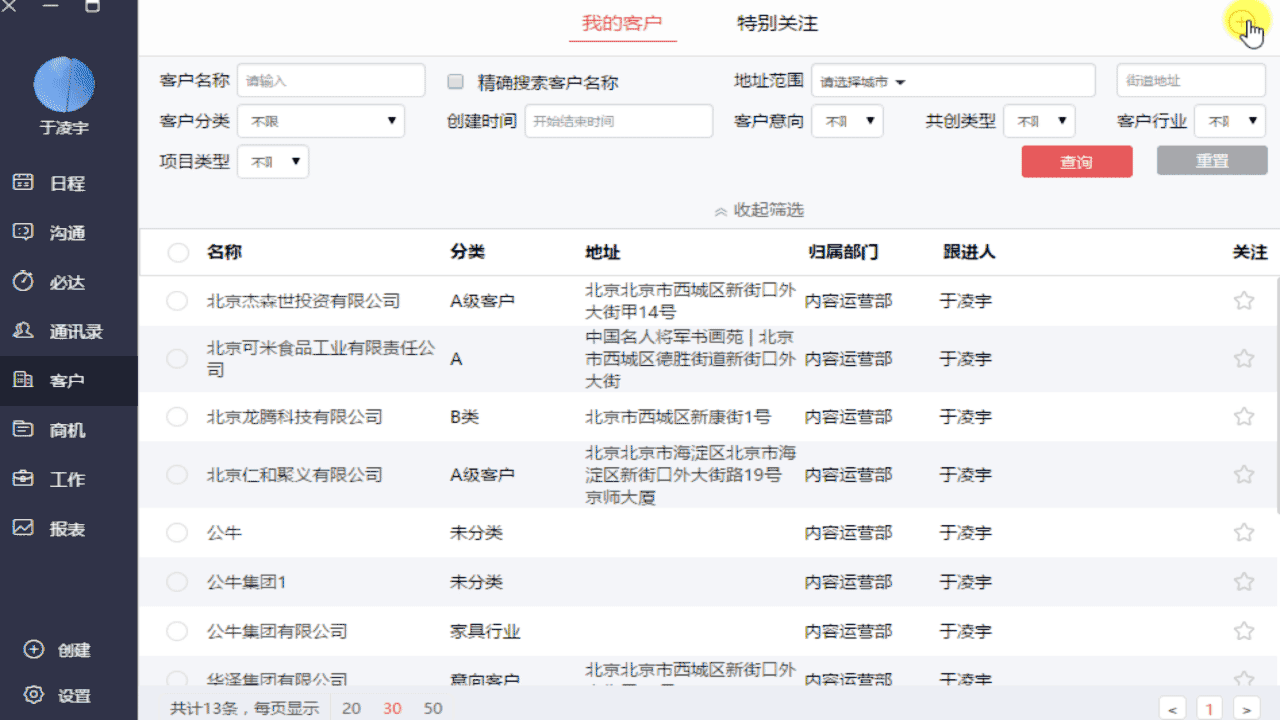
Task: Toggle the select-all circle in table header
Action: point(178,253)
